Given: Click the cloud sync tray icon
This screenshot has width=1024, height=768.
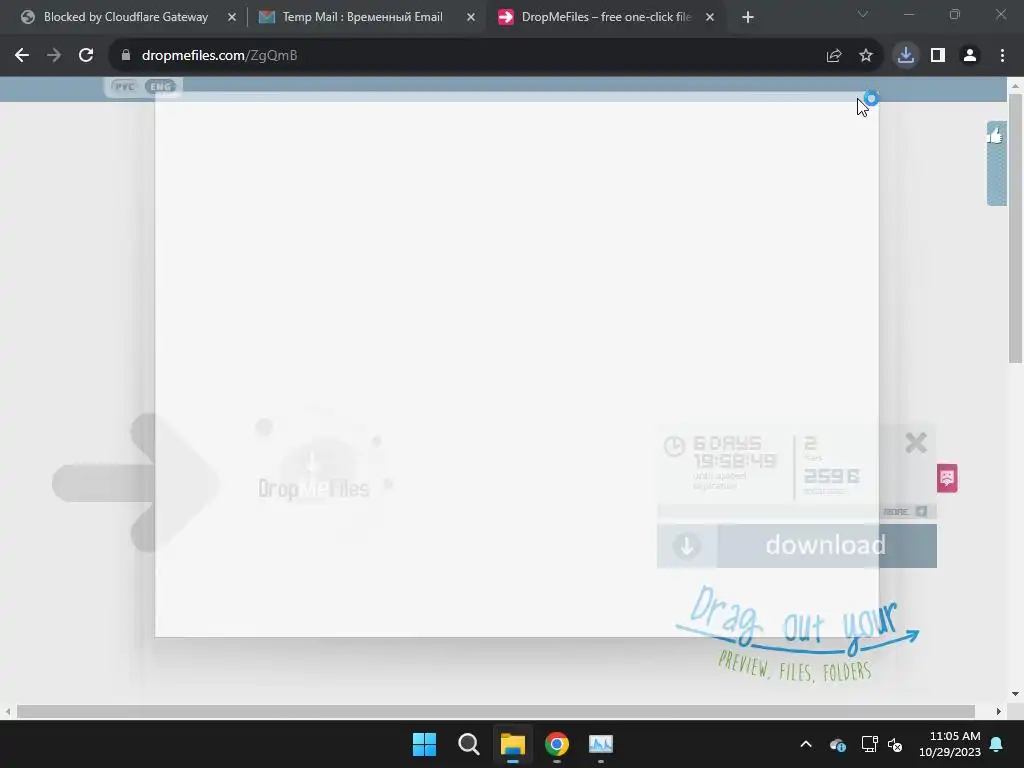Looking at the screenshot, I should [x=837, y=744].
